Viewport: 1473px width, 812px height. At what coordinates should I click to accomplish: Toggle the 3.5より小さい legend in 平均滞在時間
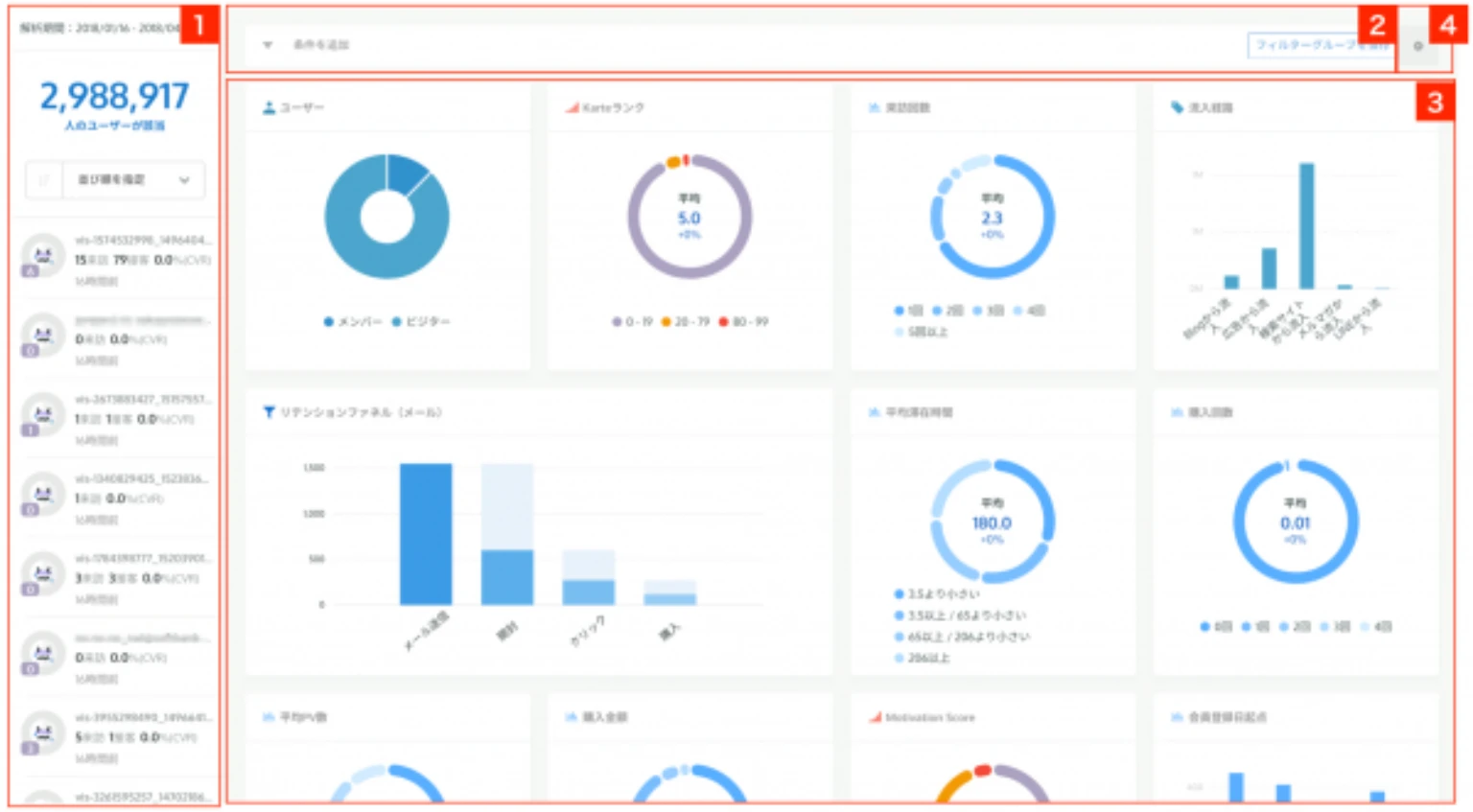[937, 594]
